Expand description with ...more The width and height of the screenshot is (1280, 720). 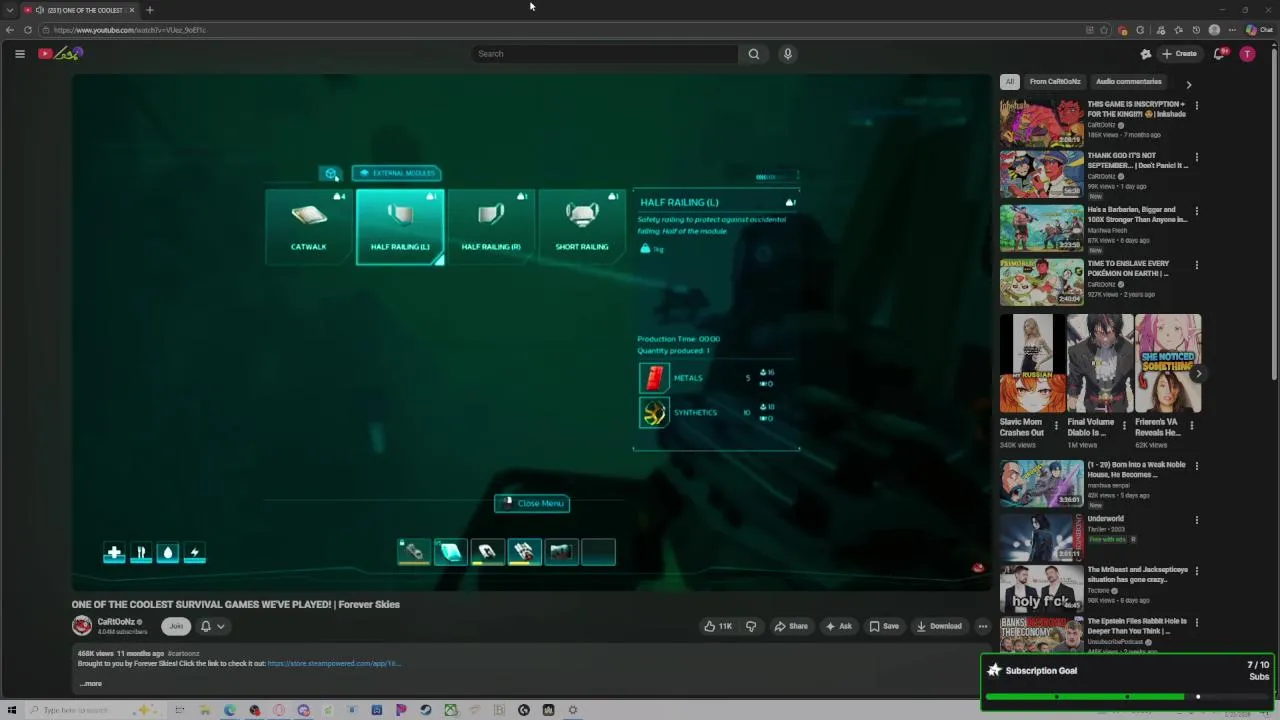(x=90, y=684)
